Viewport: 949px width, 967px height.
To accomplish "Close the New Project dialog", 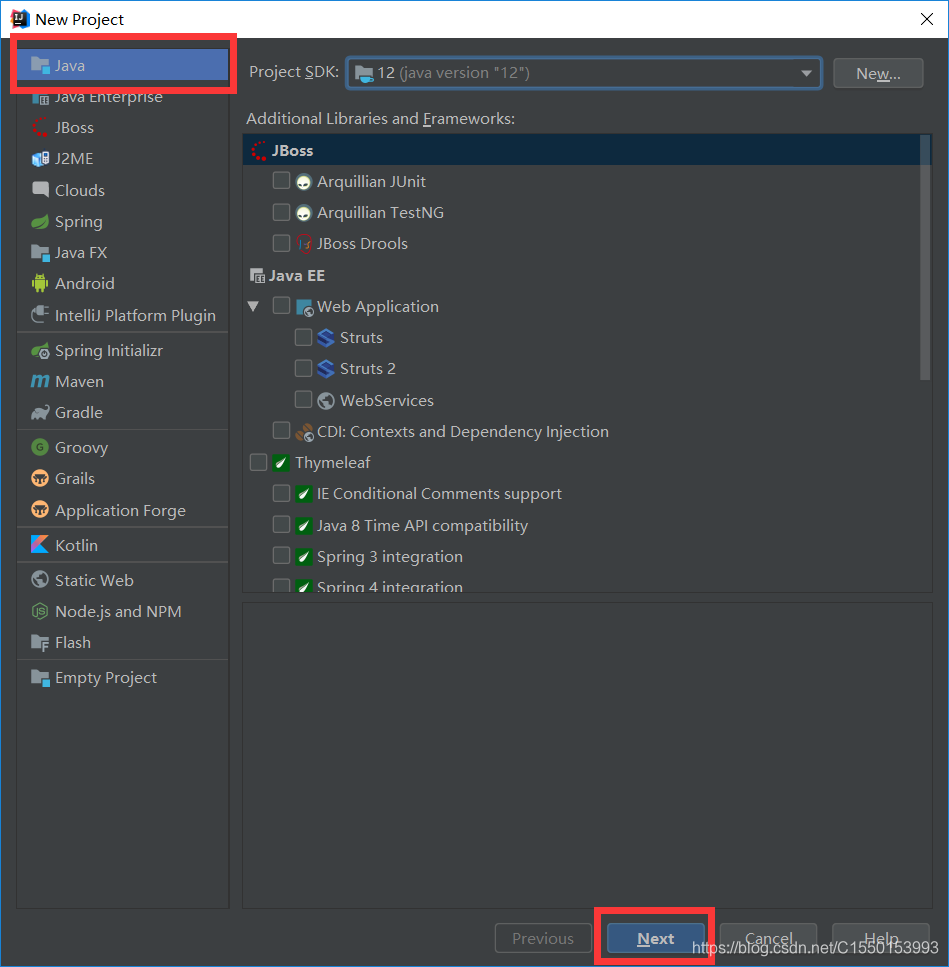I will (926, 19).
